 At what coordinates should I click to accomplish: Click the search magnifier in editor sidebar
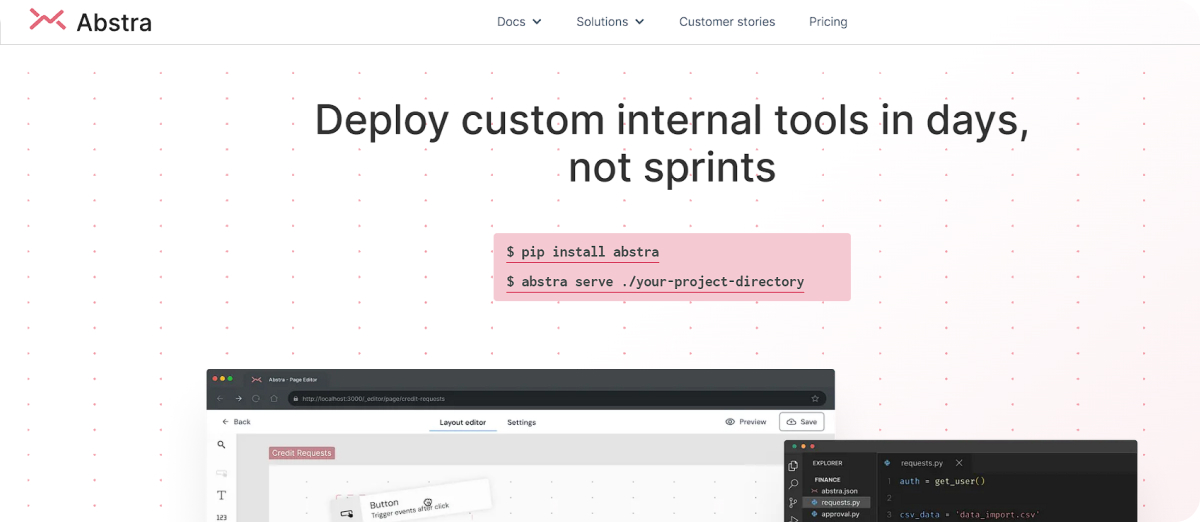pyautogui.click(x=221, y=445)
